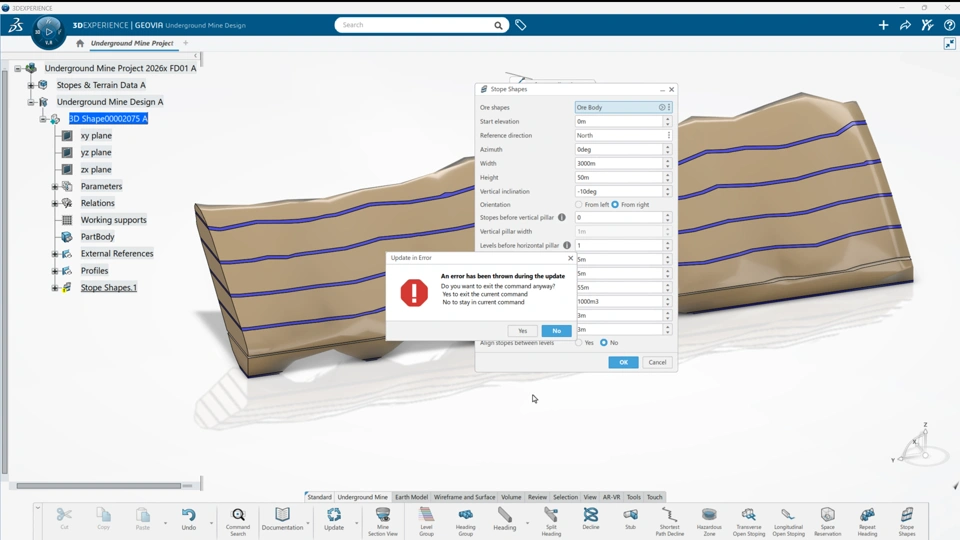Expand the Parameters tree node
The width and height of the screenshot is (960, 540).
[54, 186]
